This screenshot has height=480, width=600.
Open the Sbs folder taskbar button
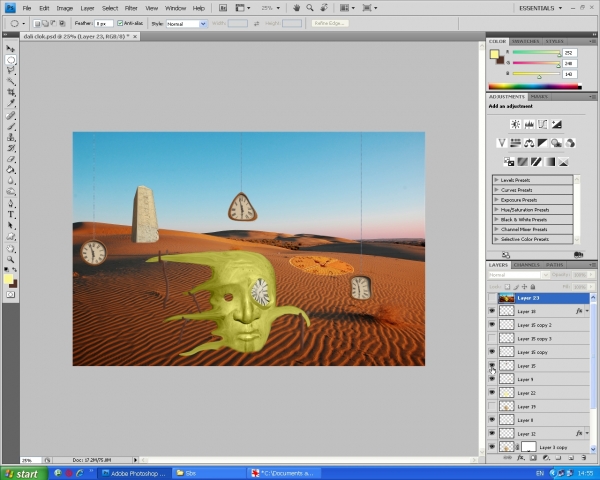pyautogui.click(x=208, y=473)
